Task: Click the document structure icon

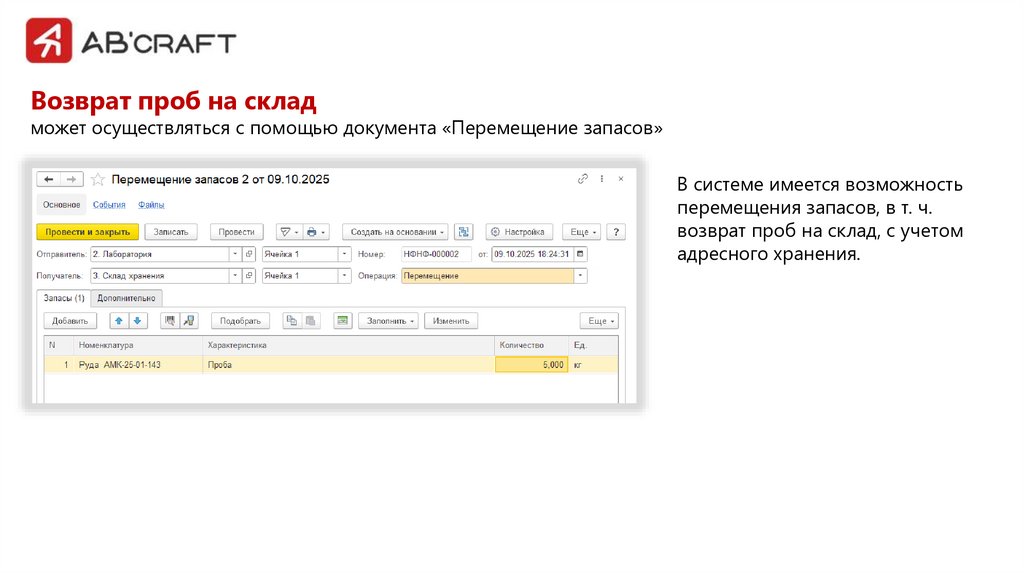Action: pos(464,232)
